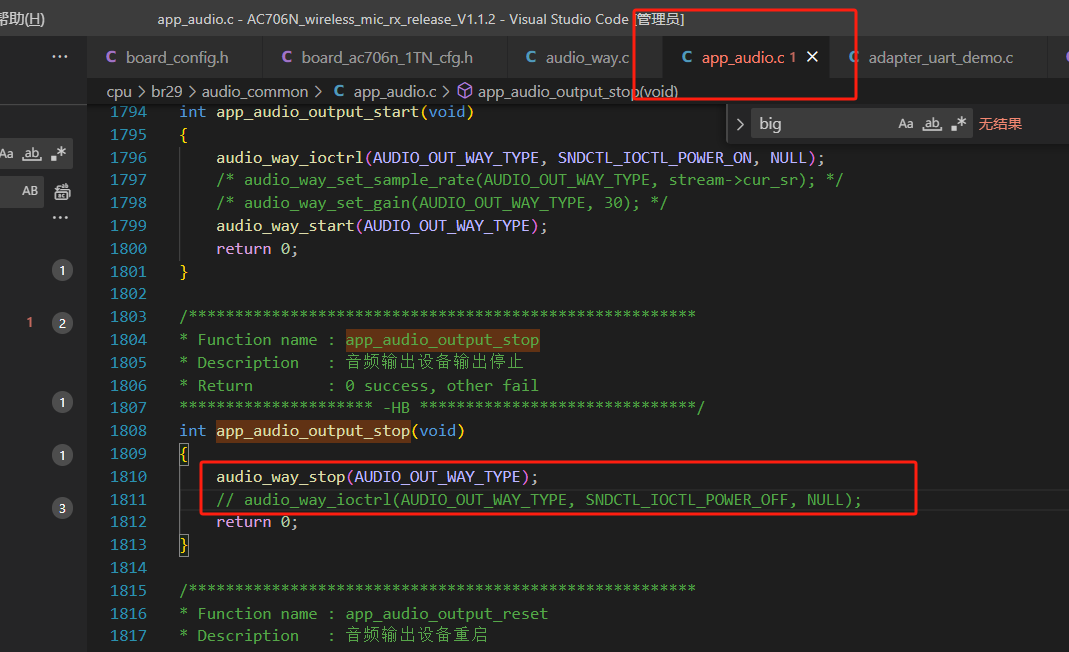The height and width of the screenshot is (652, 1069).
Task: Close the app_audio.c editor tab
Action: [x=812, y=57]
